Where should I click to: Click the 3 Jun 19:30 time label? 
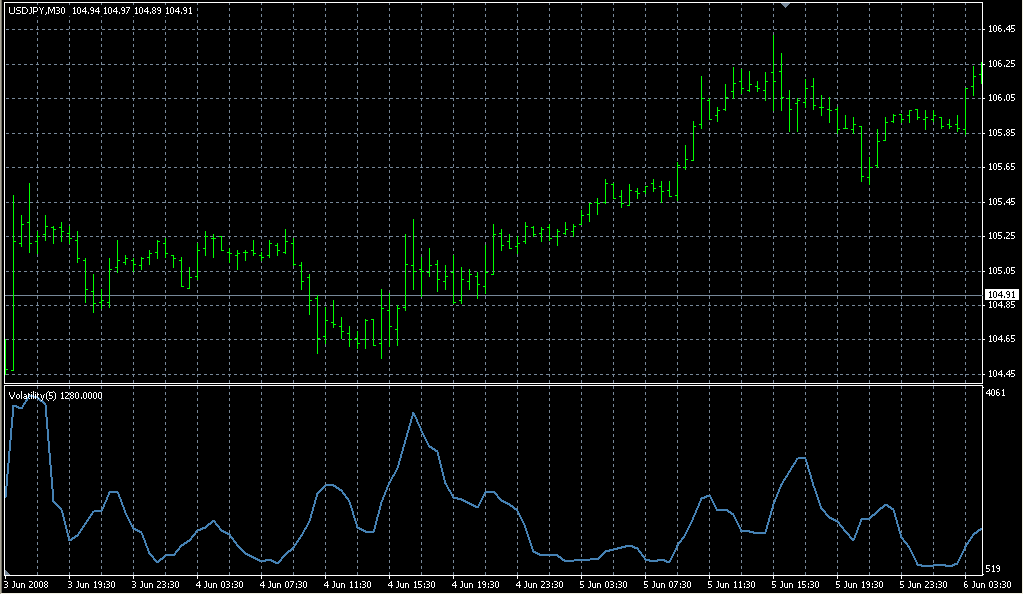[x=91, y=585]
